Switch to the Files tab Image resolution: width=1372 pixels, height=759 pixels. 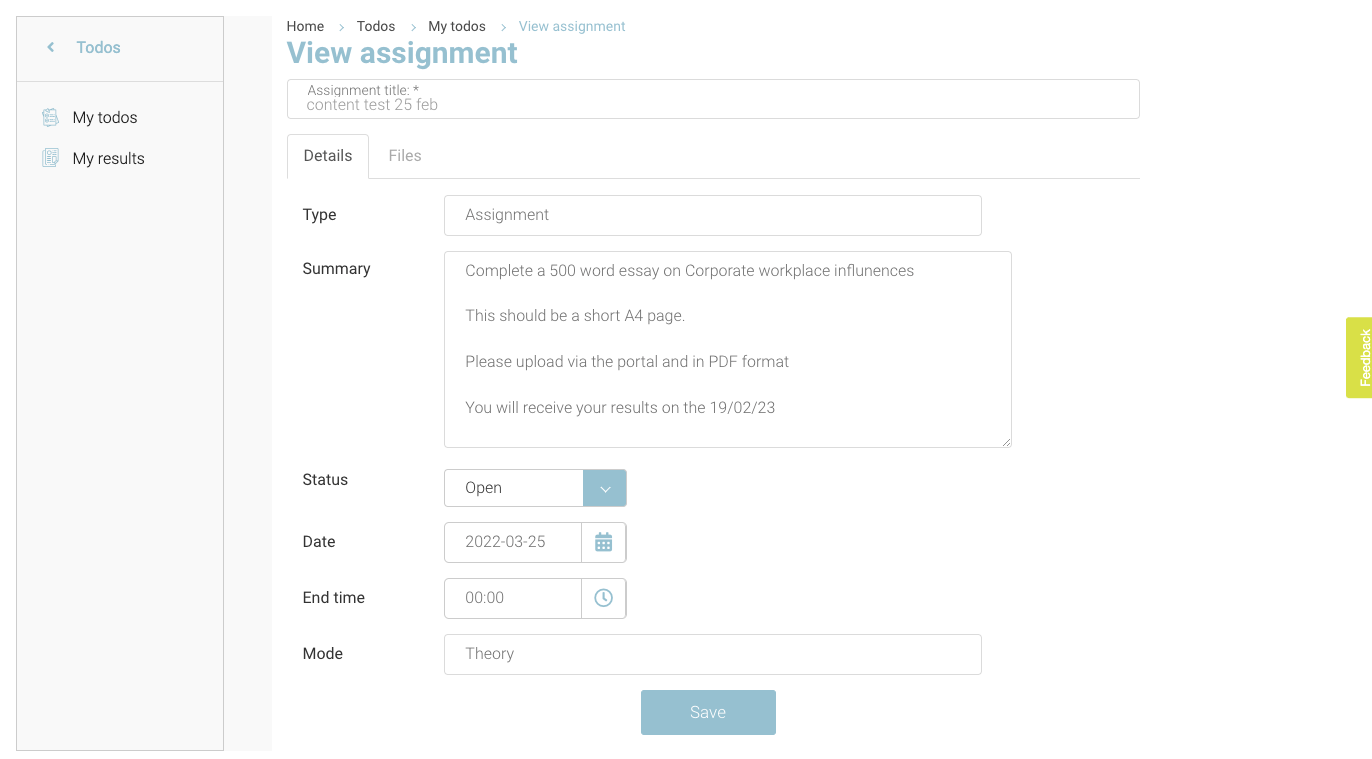405,156
